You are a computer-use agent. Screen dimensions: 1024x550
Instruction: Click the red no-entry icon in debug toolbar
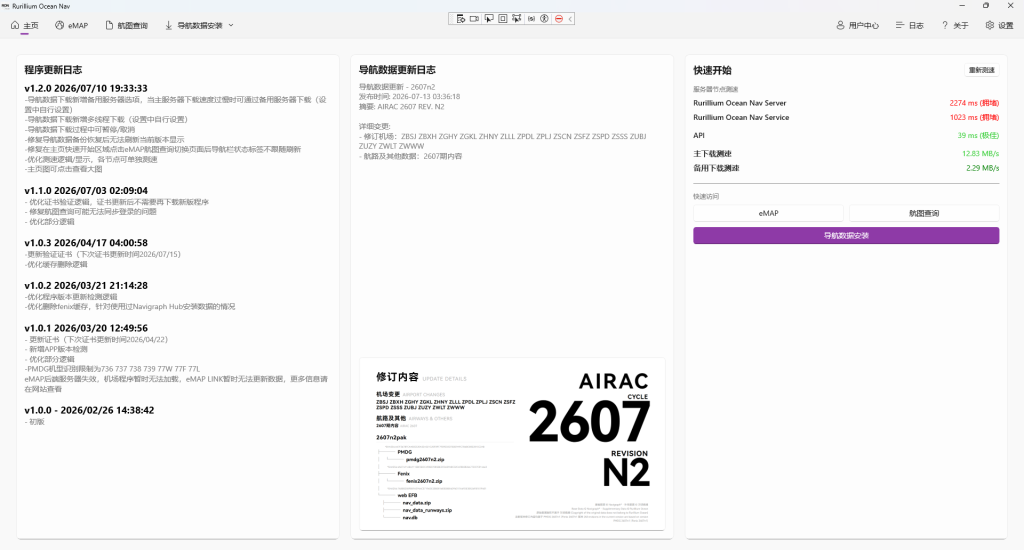[559, 19]
